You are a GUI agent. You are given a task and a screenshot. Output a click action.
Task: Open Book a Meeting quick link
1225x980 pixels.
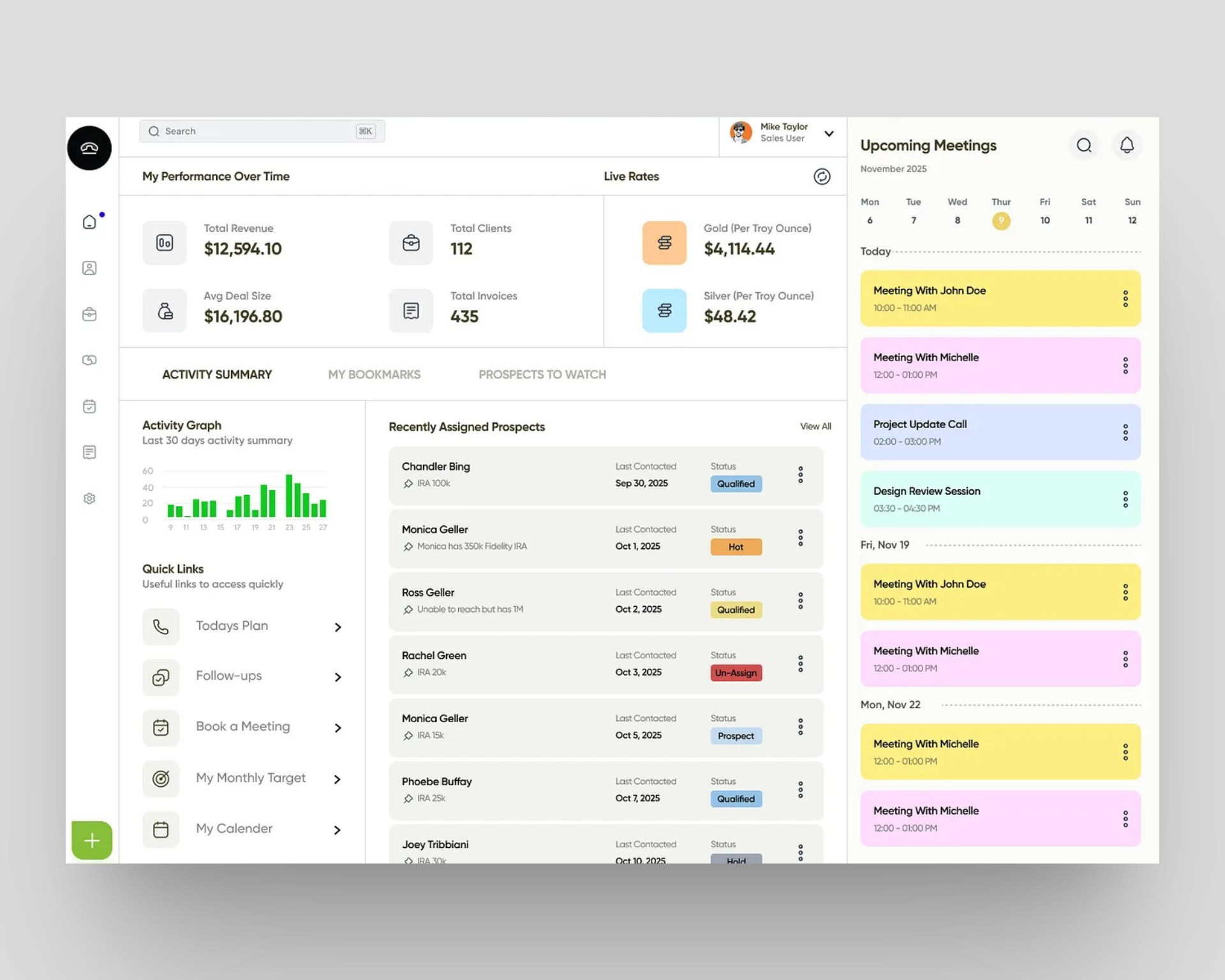(242, 728)
